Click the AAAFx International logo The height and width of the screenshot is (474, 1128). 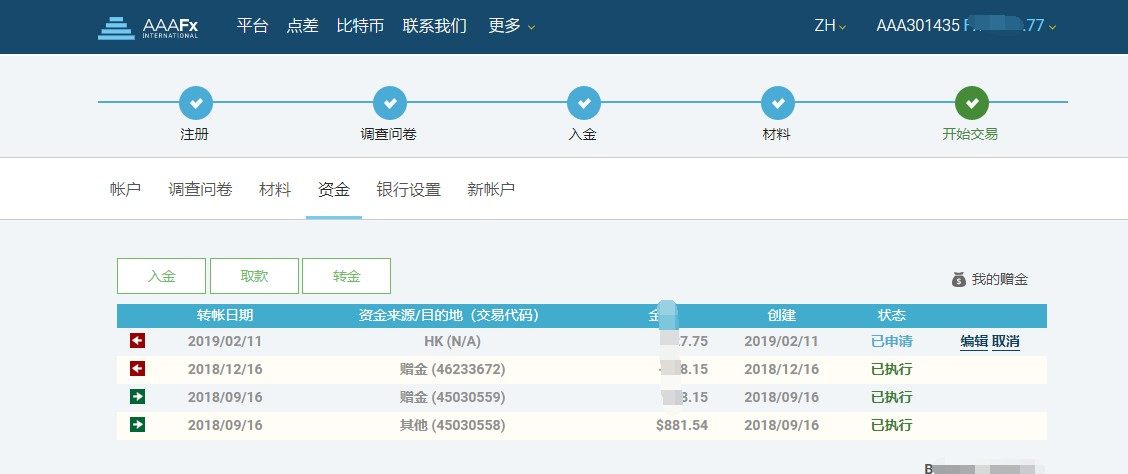coord(148,27)
